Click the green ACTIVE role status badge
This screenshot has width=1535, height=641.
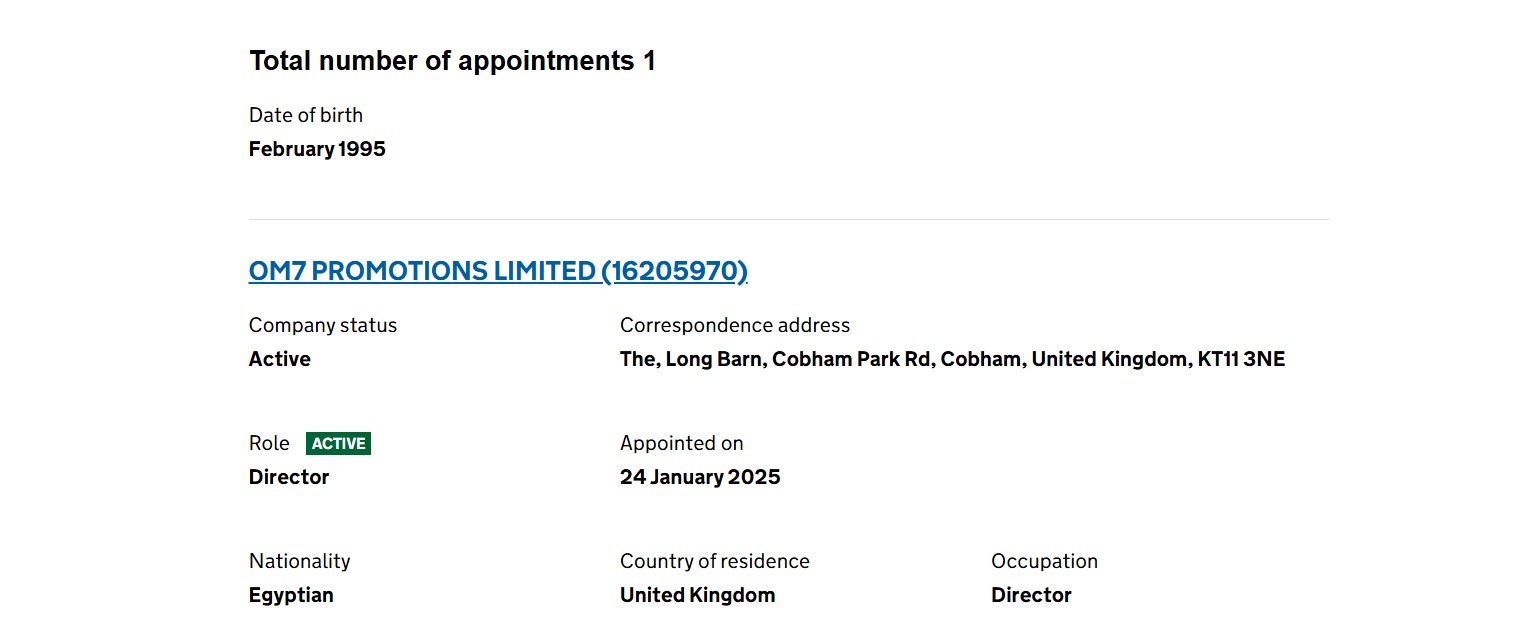(338, 443)
